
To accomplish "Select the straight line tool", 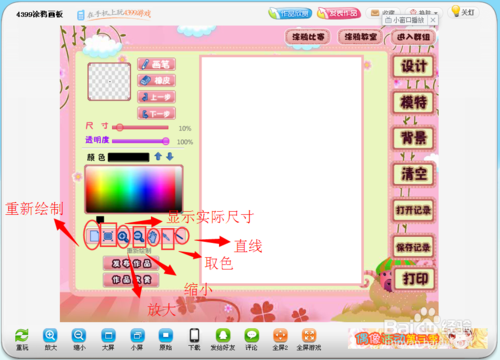I will coord(180,236).
